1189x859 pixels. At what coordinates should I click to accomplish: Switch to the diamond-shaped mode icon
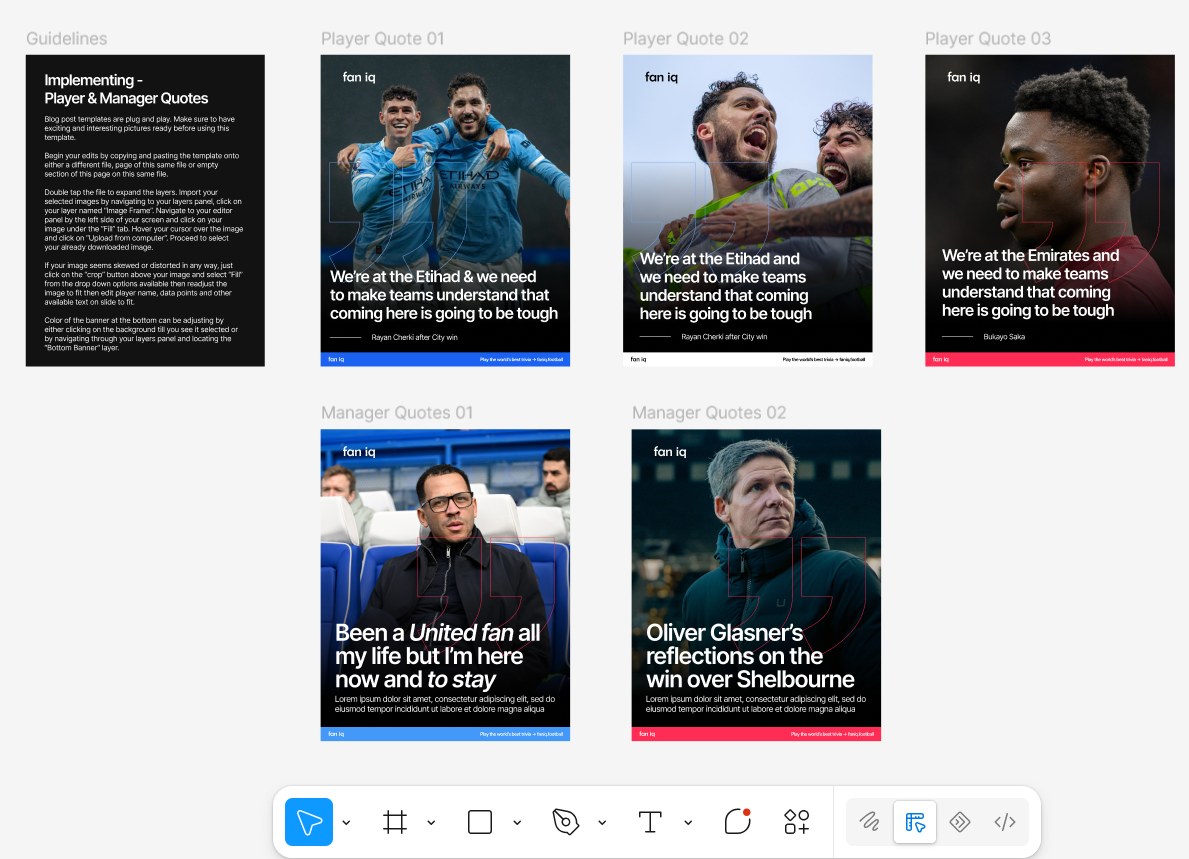coord(960,822)
